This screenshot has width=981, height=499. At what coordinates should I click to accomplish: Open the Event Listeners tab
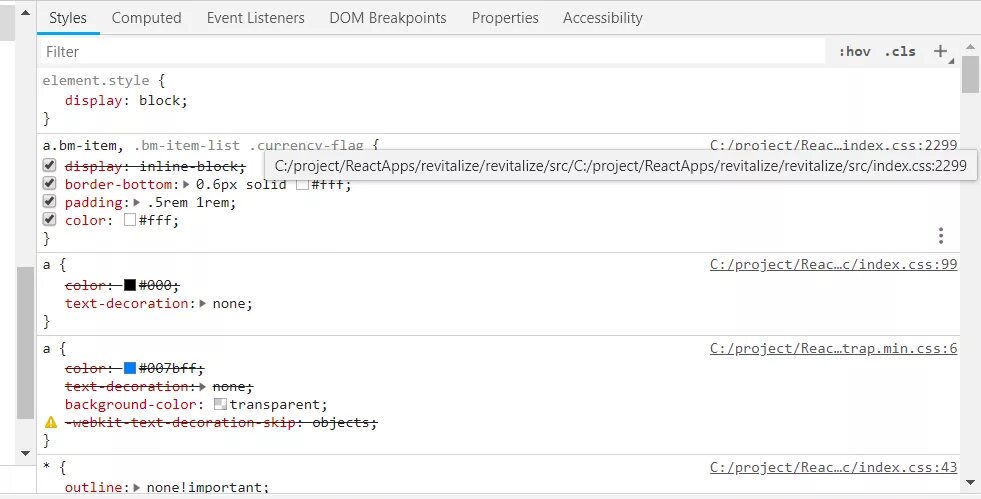[255, 18]
